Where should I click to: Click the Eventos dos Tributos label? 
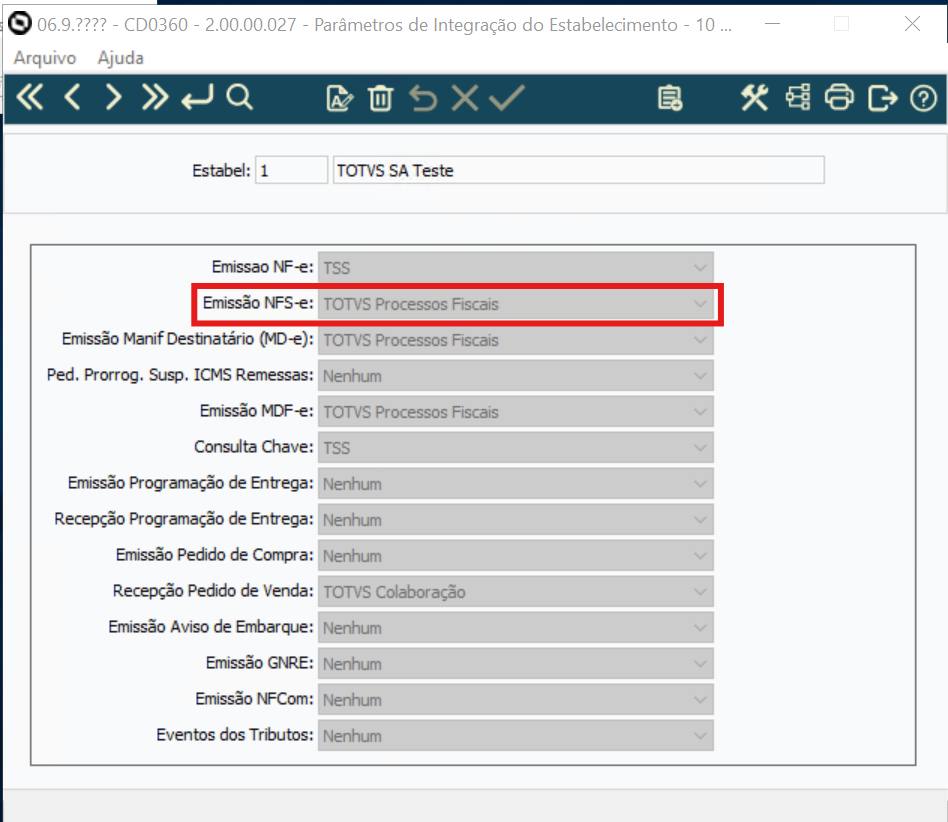pyautogui.click(x=235, y=734)
